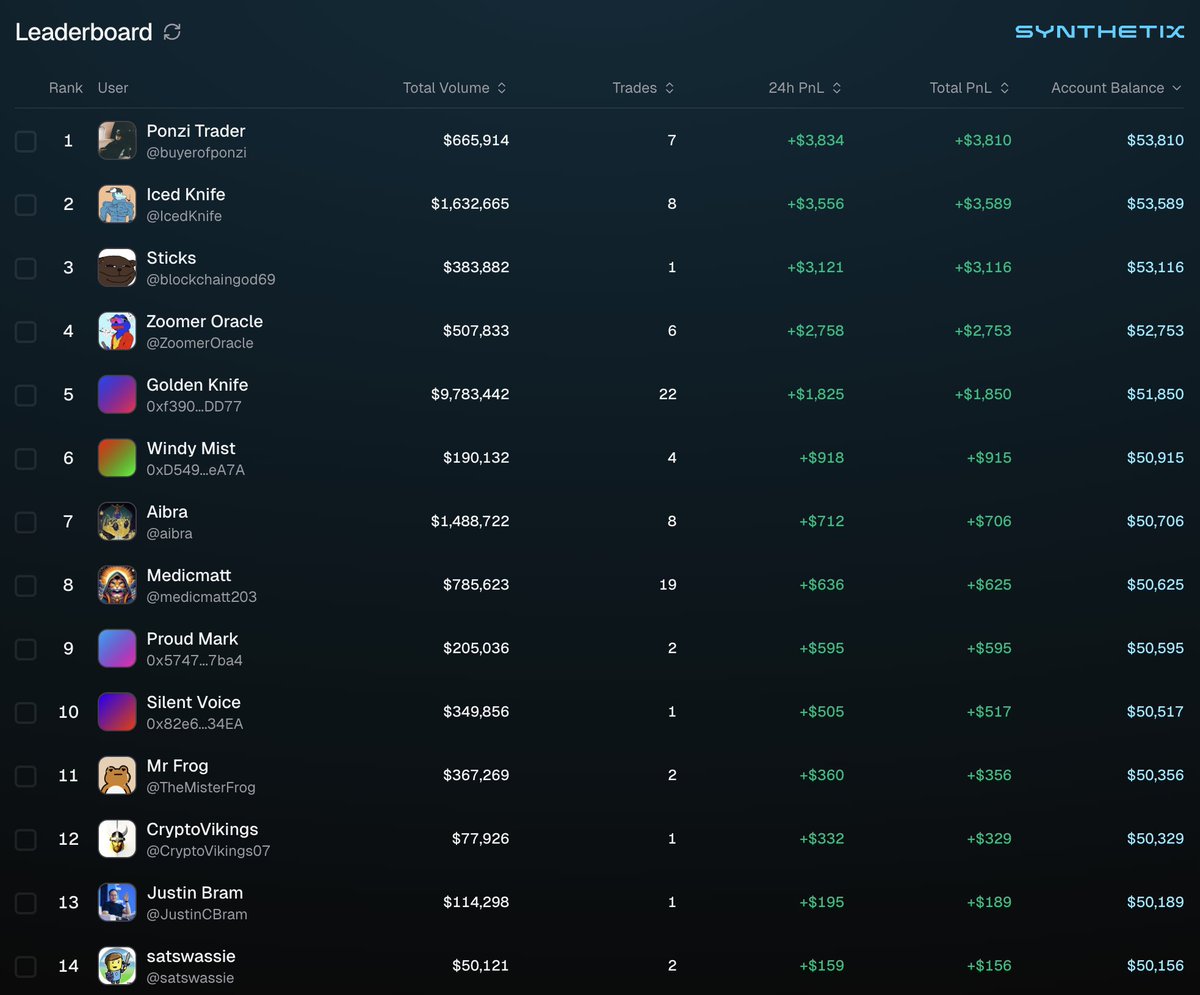Open the @blockchaingod69 handle link
1200x995 pixels.
tap(211, 280)
